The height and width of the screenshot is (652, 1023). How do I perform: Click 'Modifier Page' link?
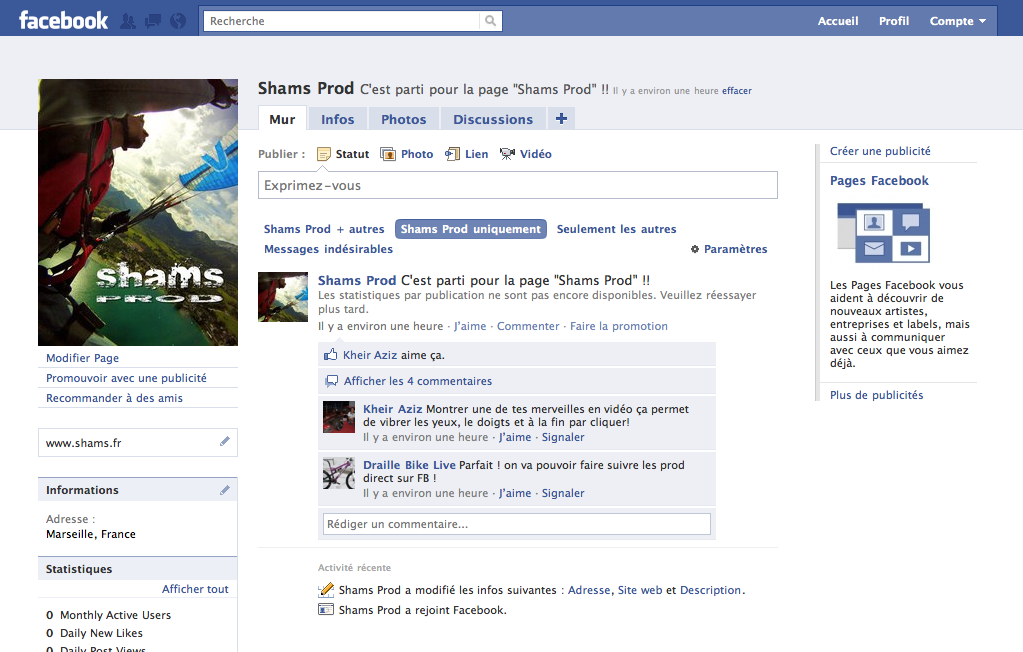(x=82, y=358)
